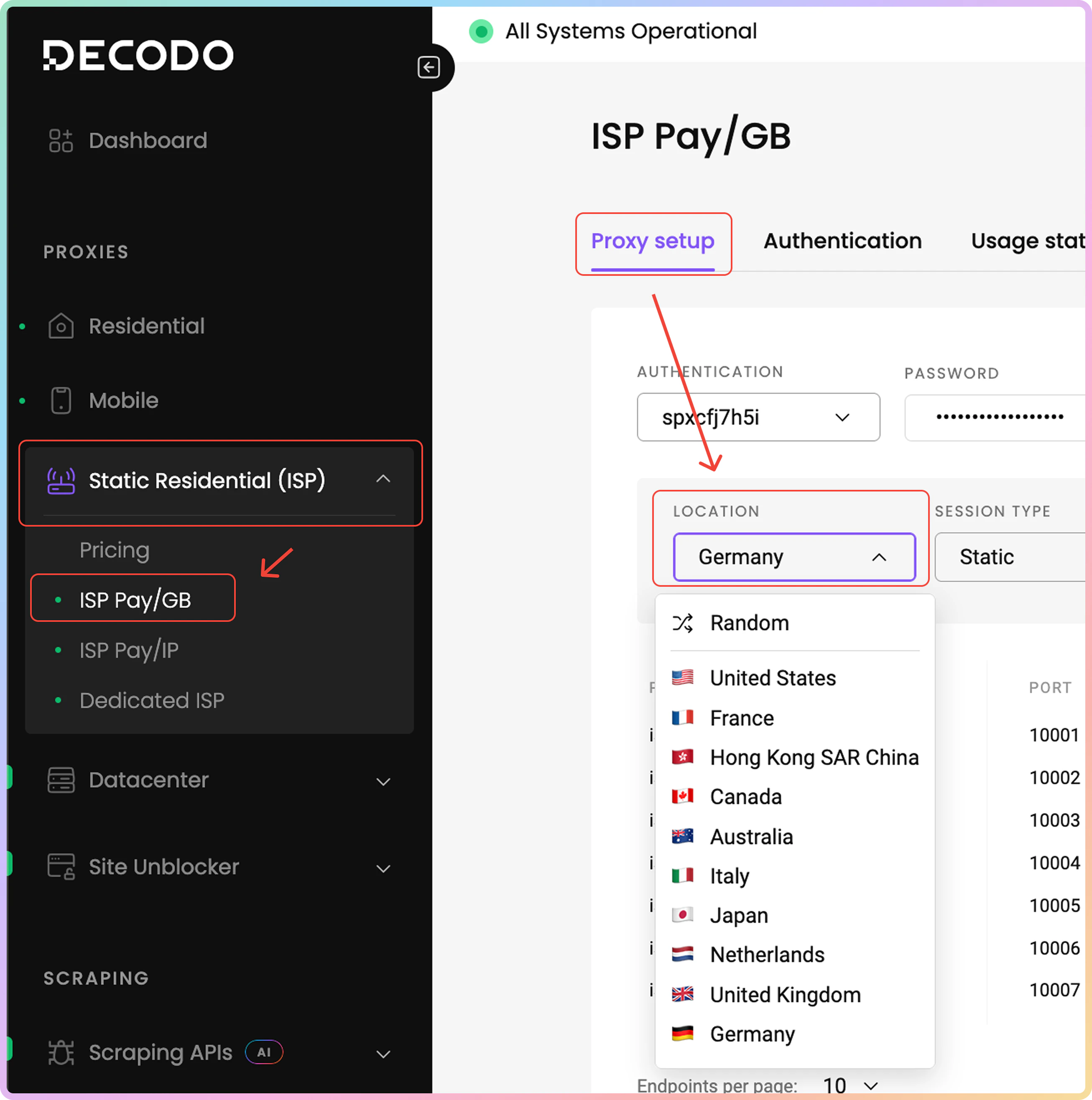
Task: Click the collapse sidebar arrow icon
Action: (429, 67)
